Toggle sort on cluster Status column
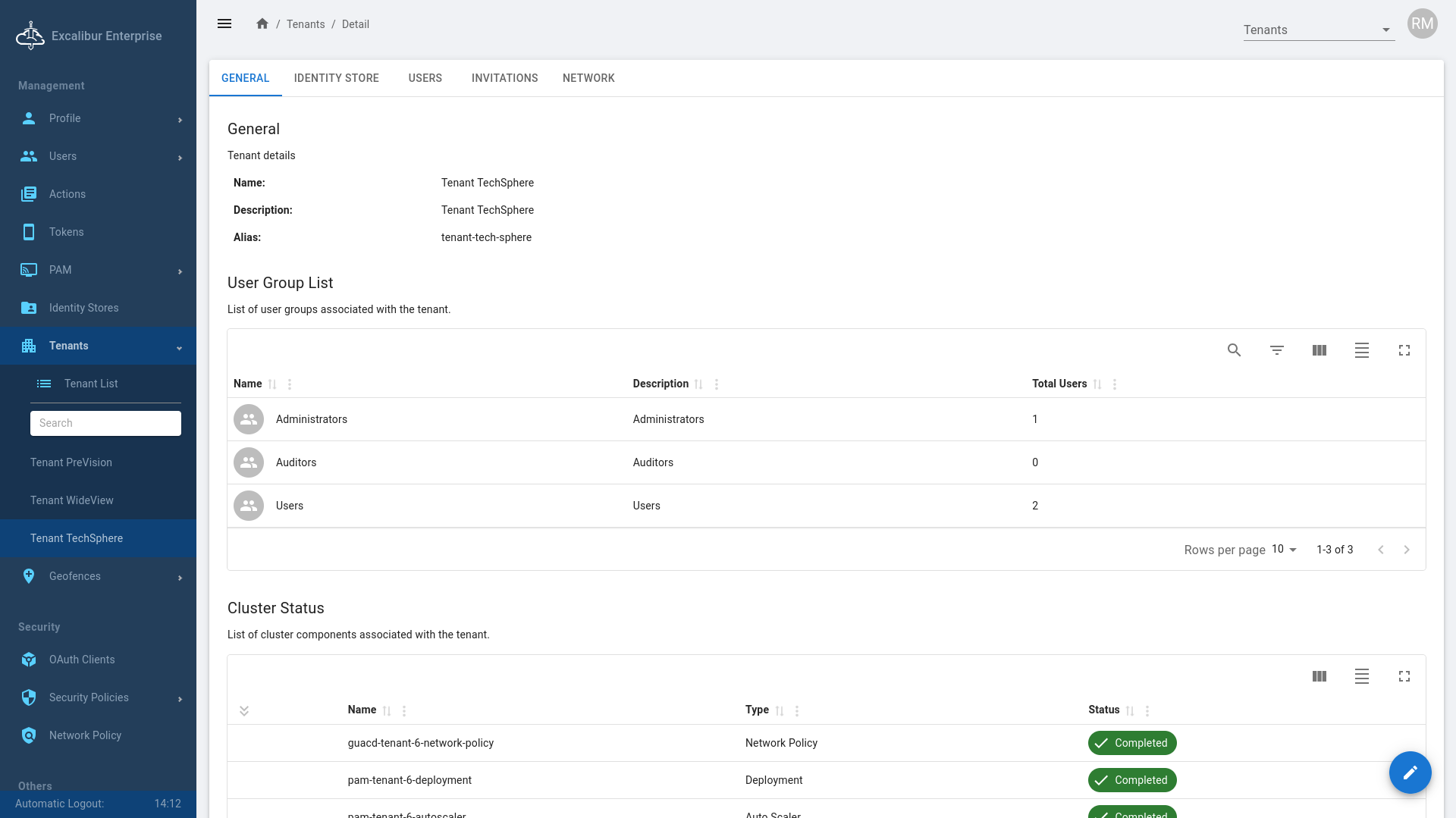The height and width of the screenshot is (818, 1456). coord(1130,711)
